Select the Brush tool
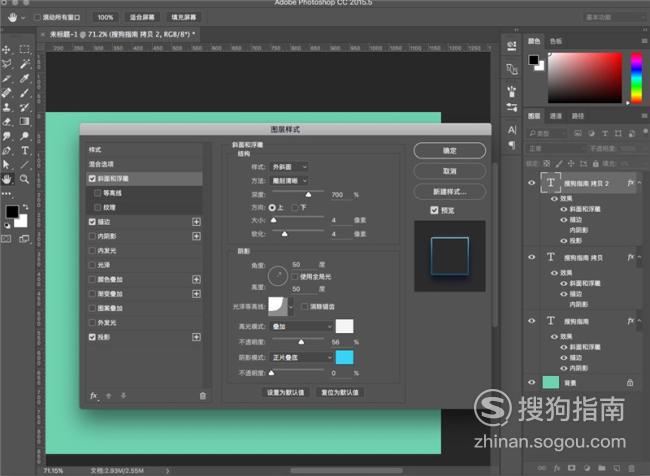 tap(24, 93)
